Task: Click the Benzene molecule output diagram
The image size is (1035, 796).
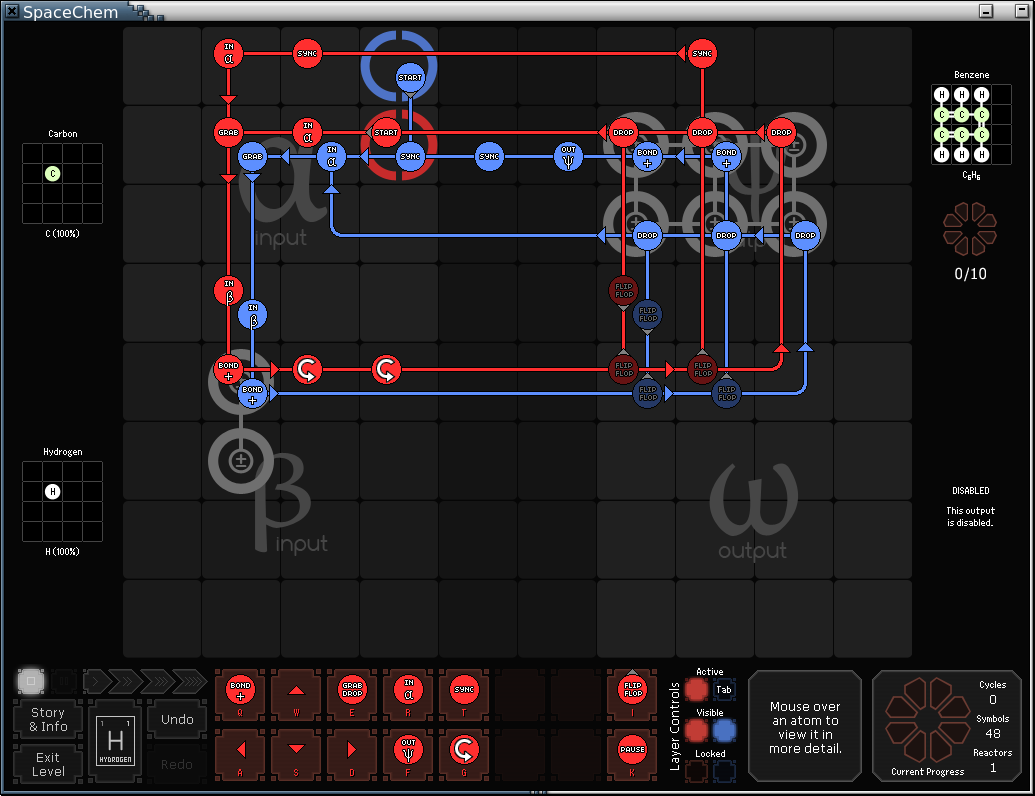Action: (971, 125)
